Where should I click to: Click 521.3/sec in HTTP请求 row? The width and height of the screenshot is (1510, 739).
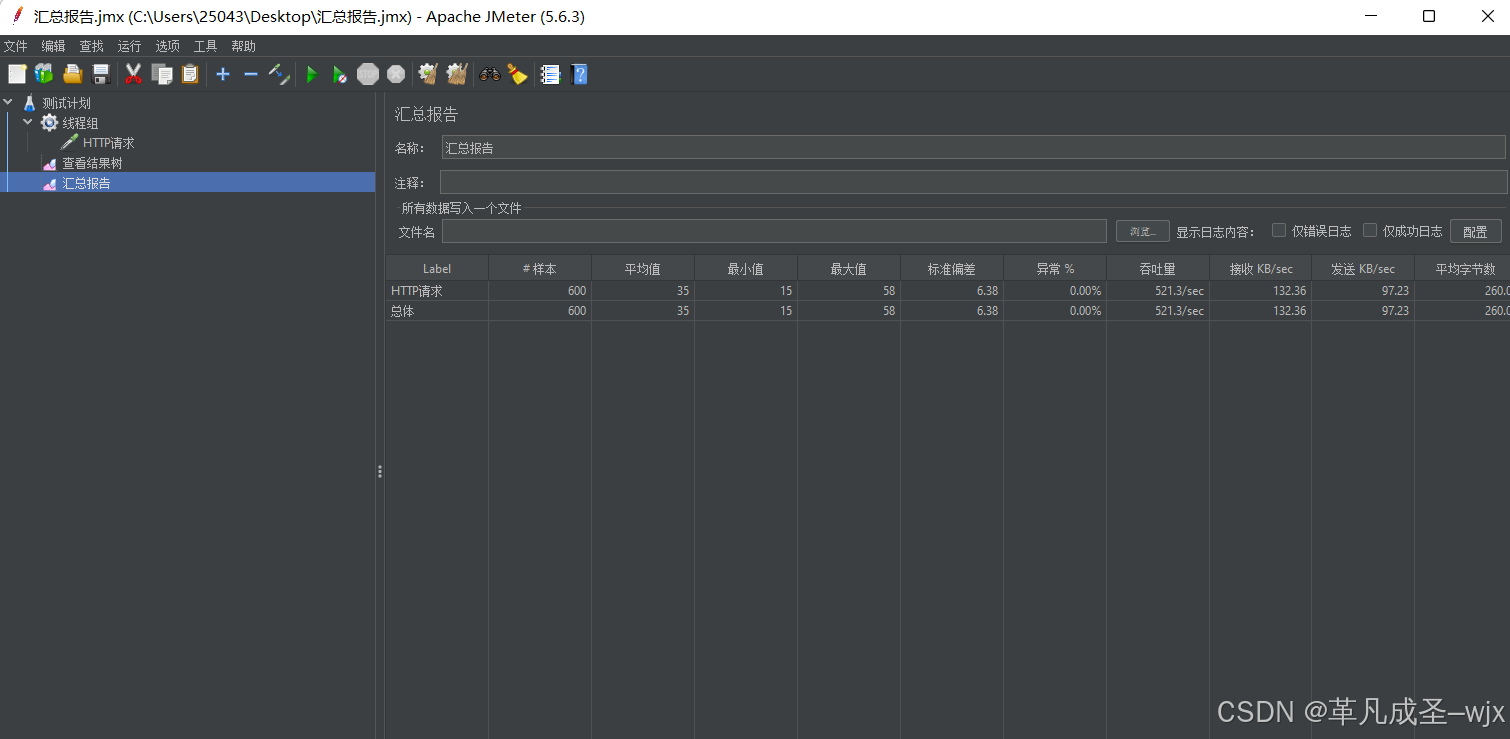(x=1179, y=291)
